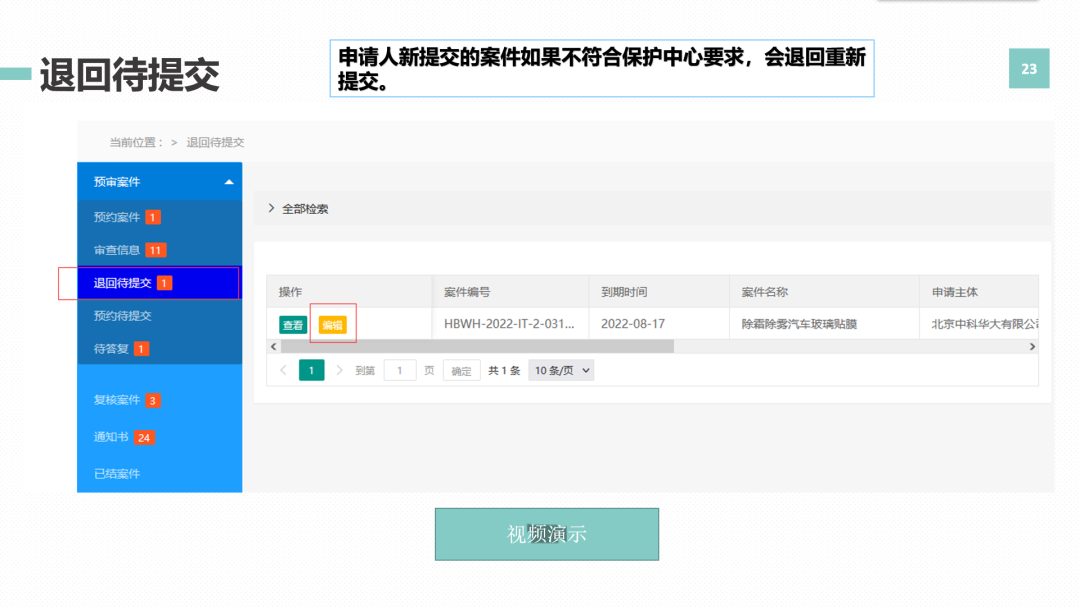The height and width of the screenshot is (608, 1080).
Task: Click the green 查看 button
Action: point(293,325)
